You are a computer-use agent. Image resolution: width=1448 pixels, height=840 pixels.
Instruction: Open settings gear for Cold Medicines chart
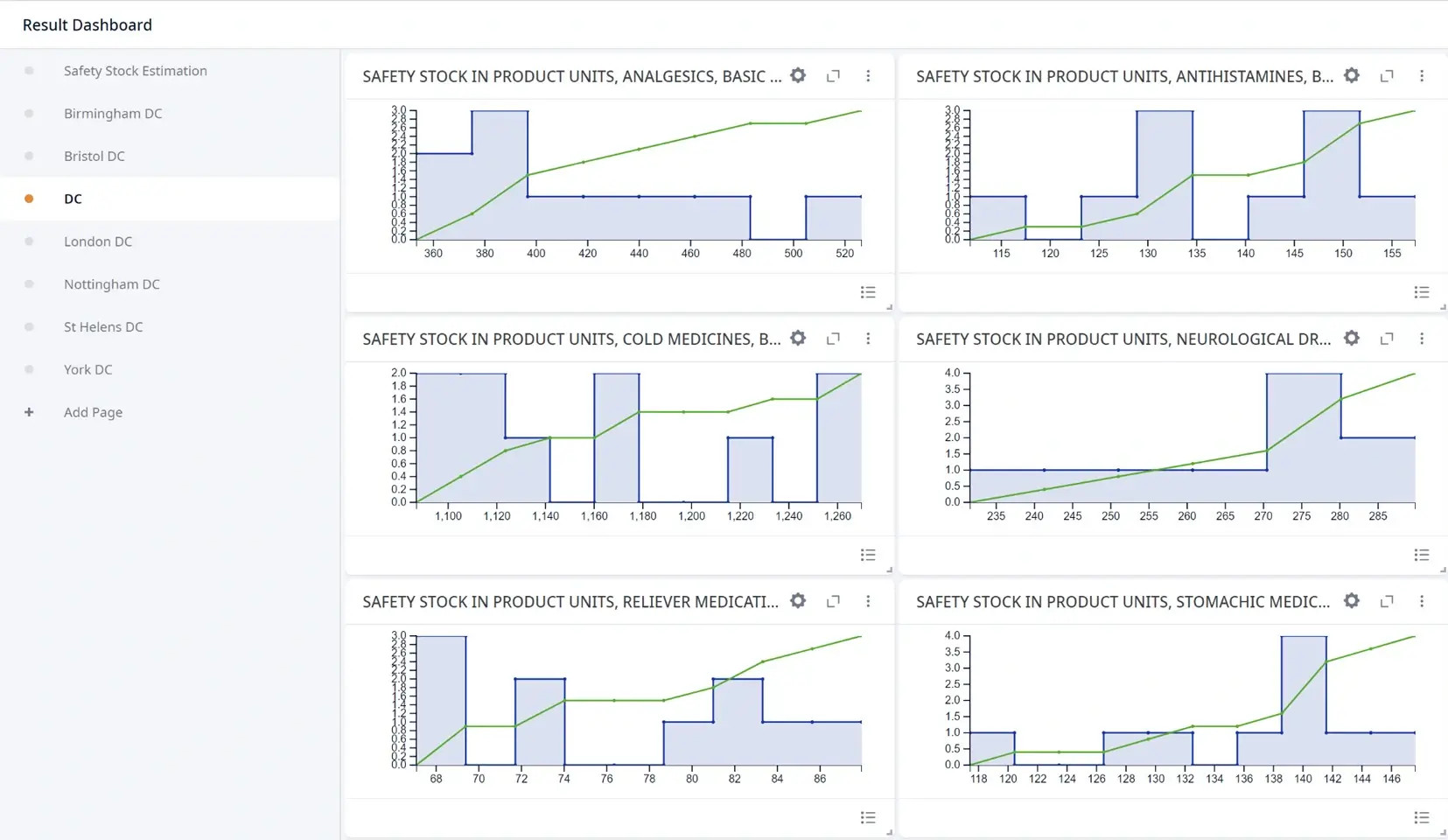tap(798, 339)
